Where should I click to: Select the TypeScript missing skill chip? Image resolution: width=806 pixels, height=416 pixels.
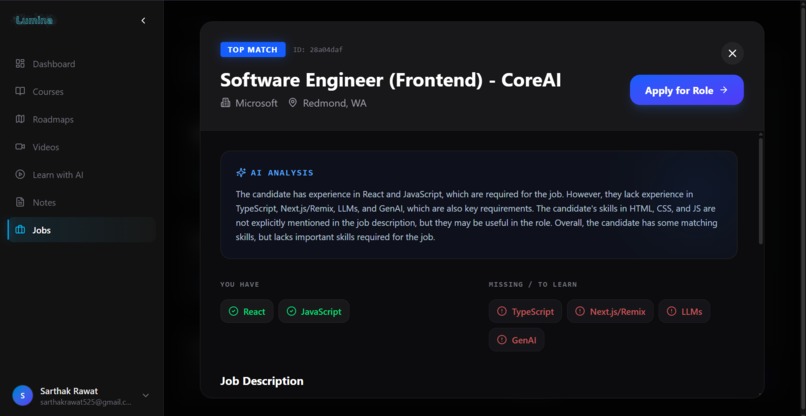[x=525, y=312]
